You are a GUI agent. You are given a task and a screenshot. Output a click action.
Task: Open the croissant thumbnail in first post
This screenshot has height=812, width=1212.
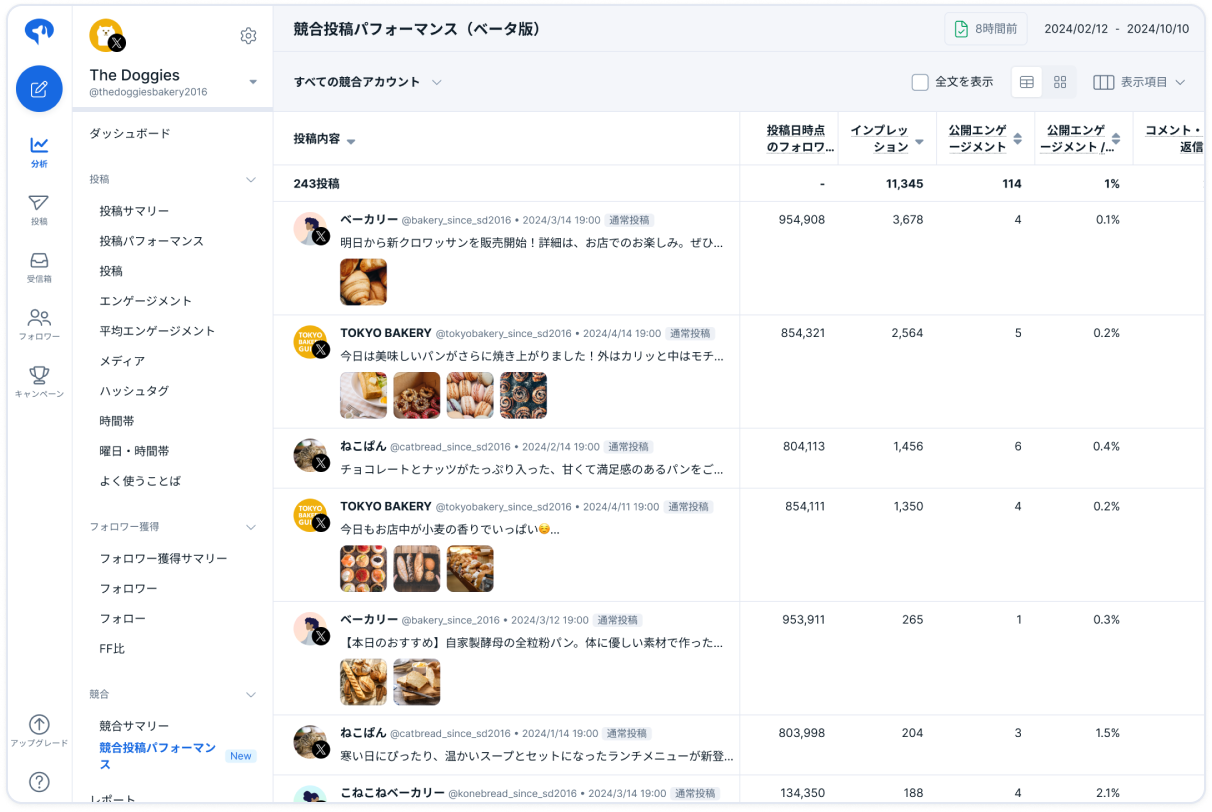[x=363, y=282]
